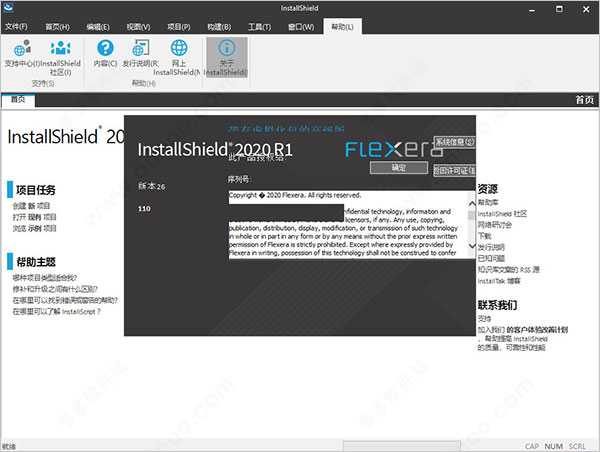
Task: Open the third help topic link
Action: [65, 300]
